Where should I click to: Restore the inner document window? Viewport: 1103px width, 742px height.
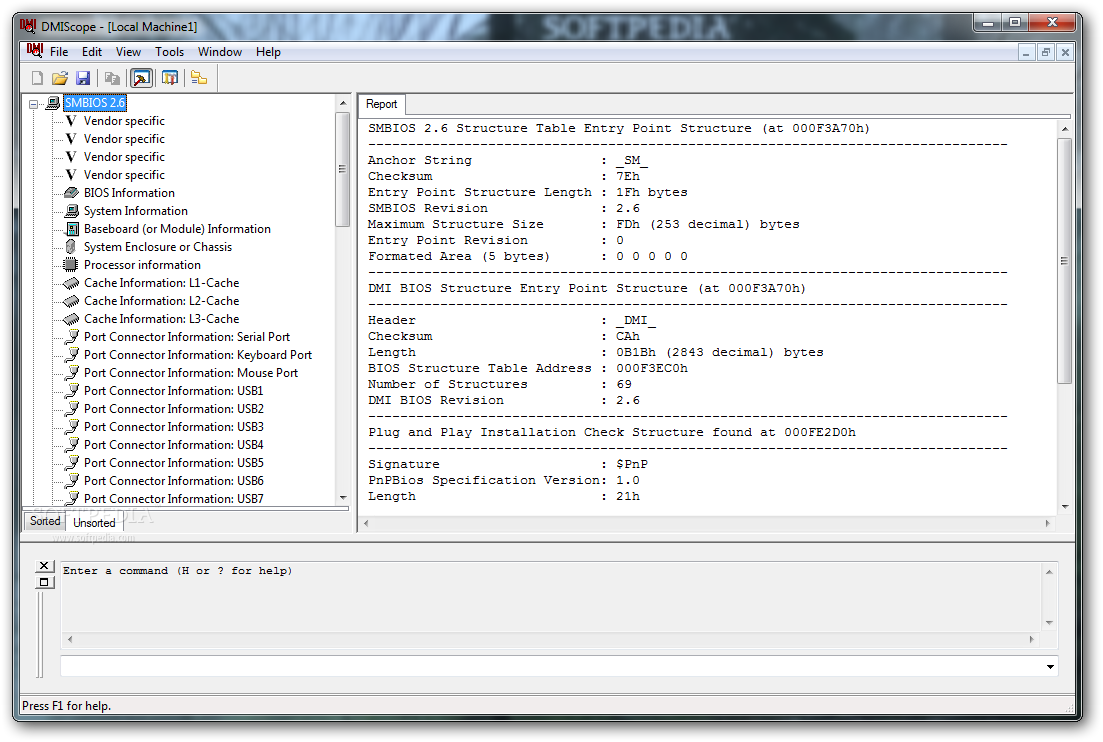point(1046,52)
